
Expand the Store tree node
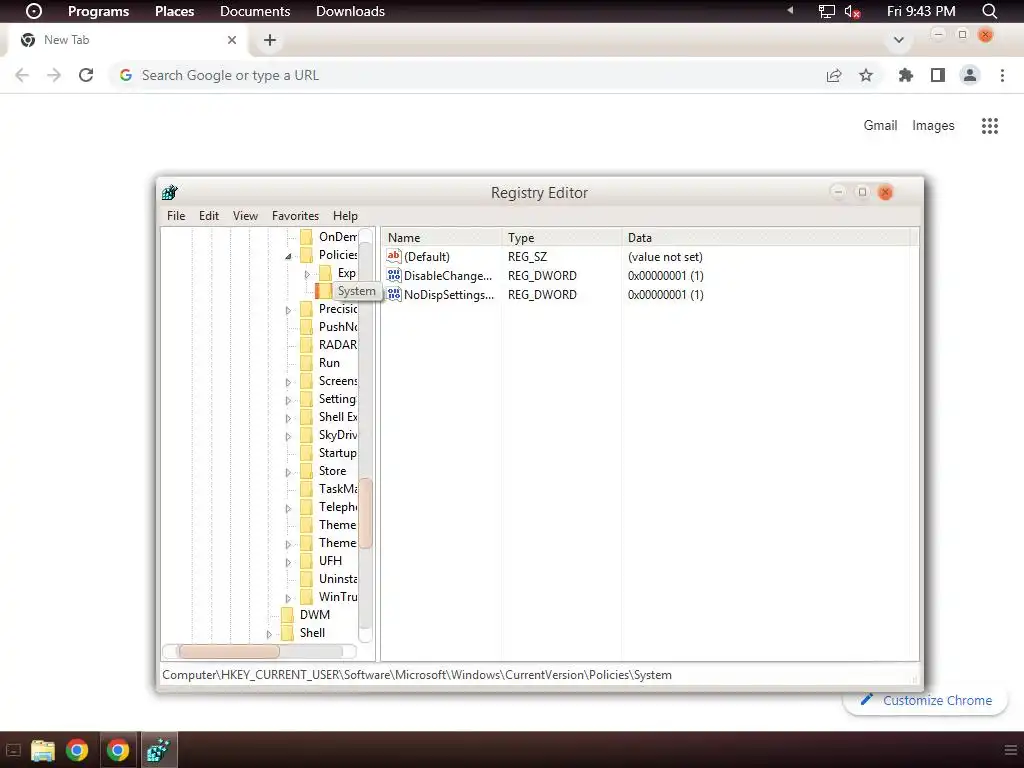[x=288, y=472]
